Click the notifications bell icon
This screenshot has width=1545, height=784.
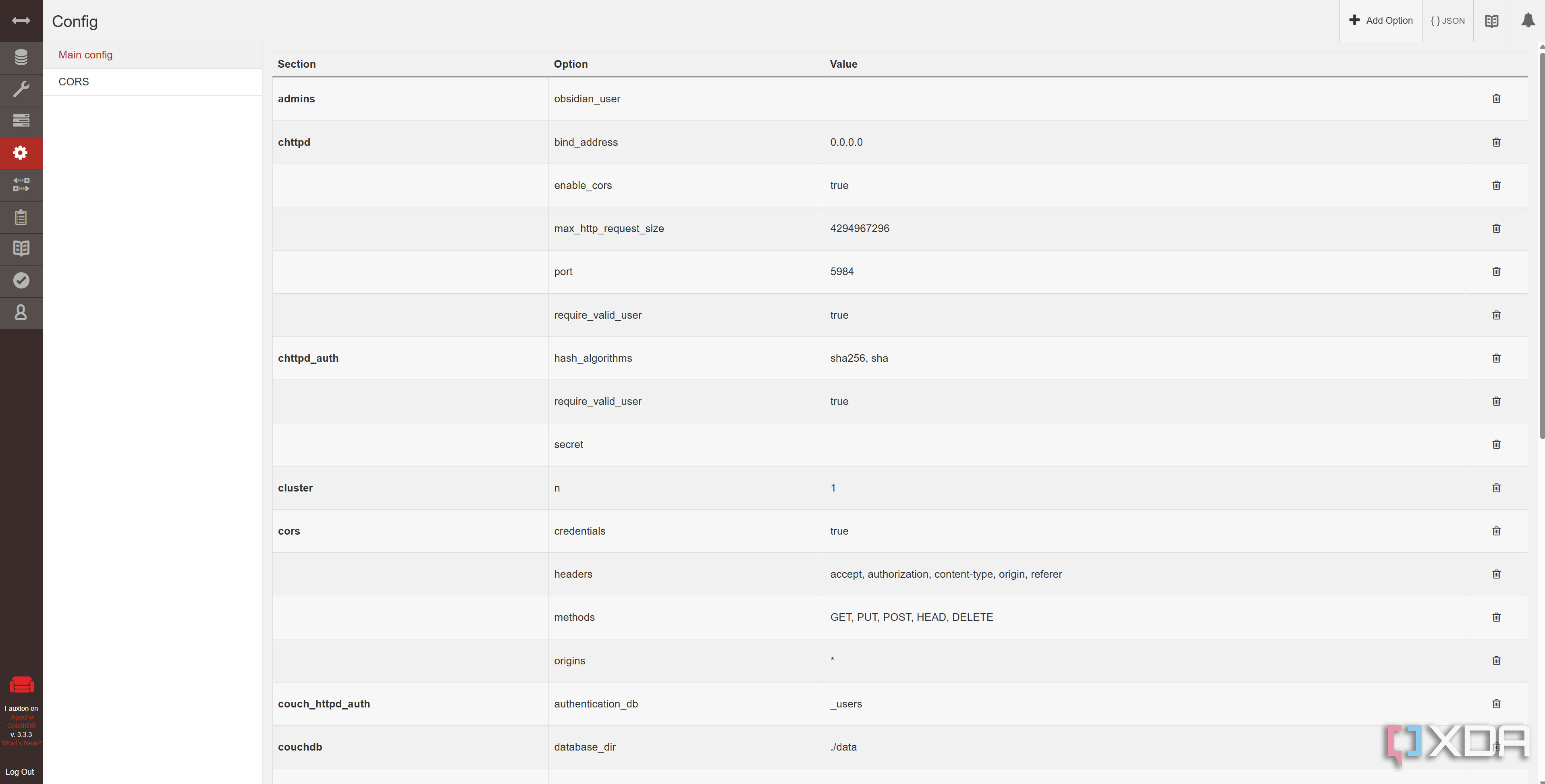coord(1528,21)
